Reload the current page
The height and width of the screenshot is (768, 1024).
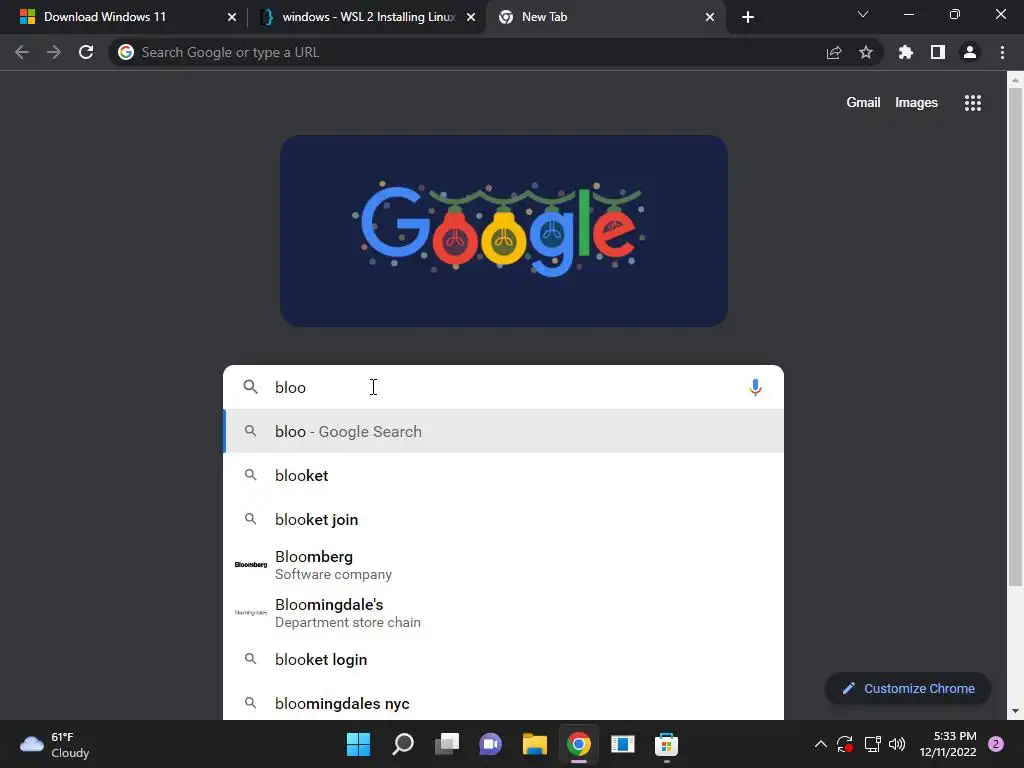[86, 52]
